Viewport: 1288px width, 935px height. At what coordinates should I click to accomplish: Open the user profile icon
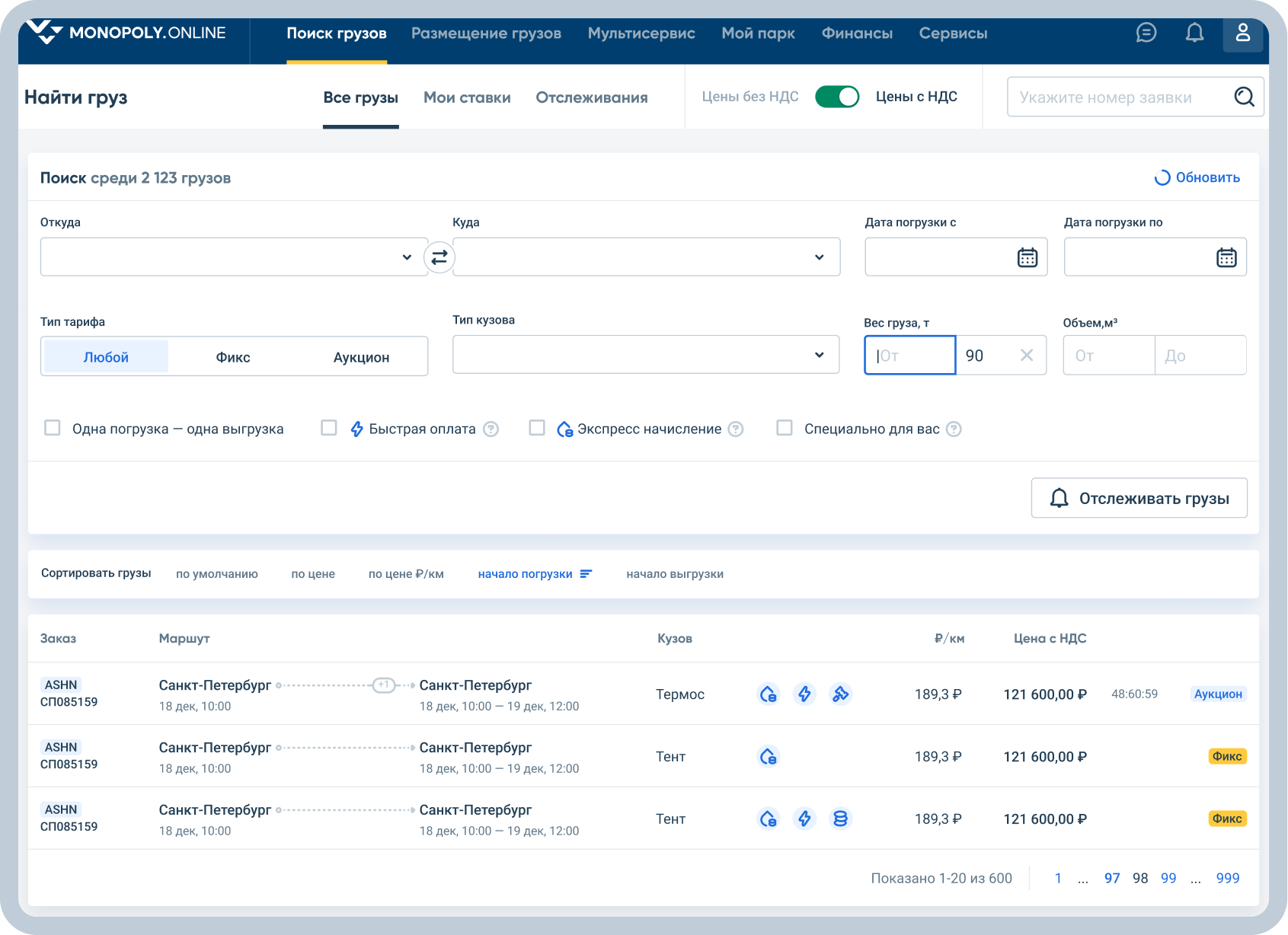click(x=1242, y=33)
